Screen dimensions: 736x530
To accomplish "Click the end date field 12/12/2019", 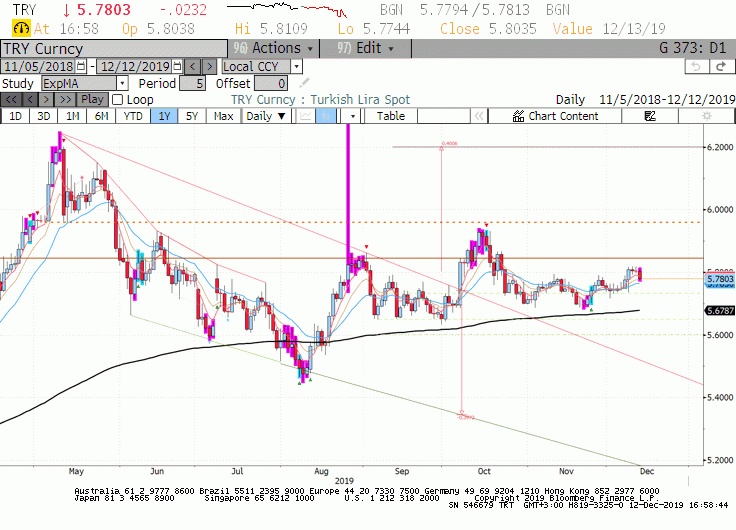I will [x=135, y=66].
